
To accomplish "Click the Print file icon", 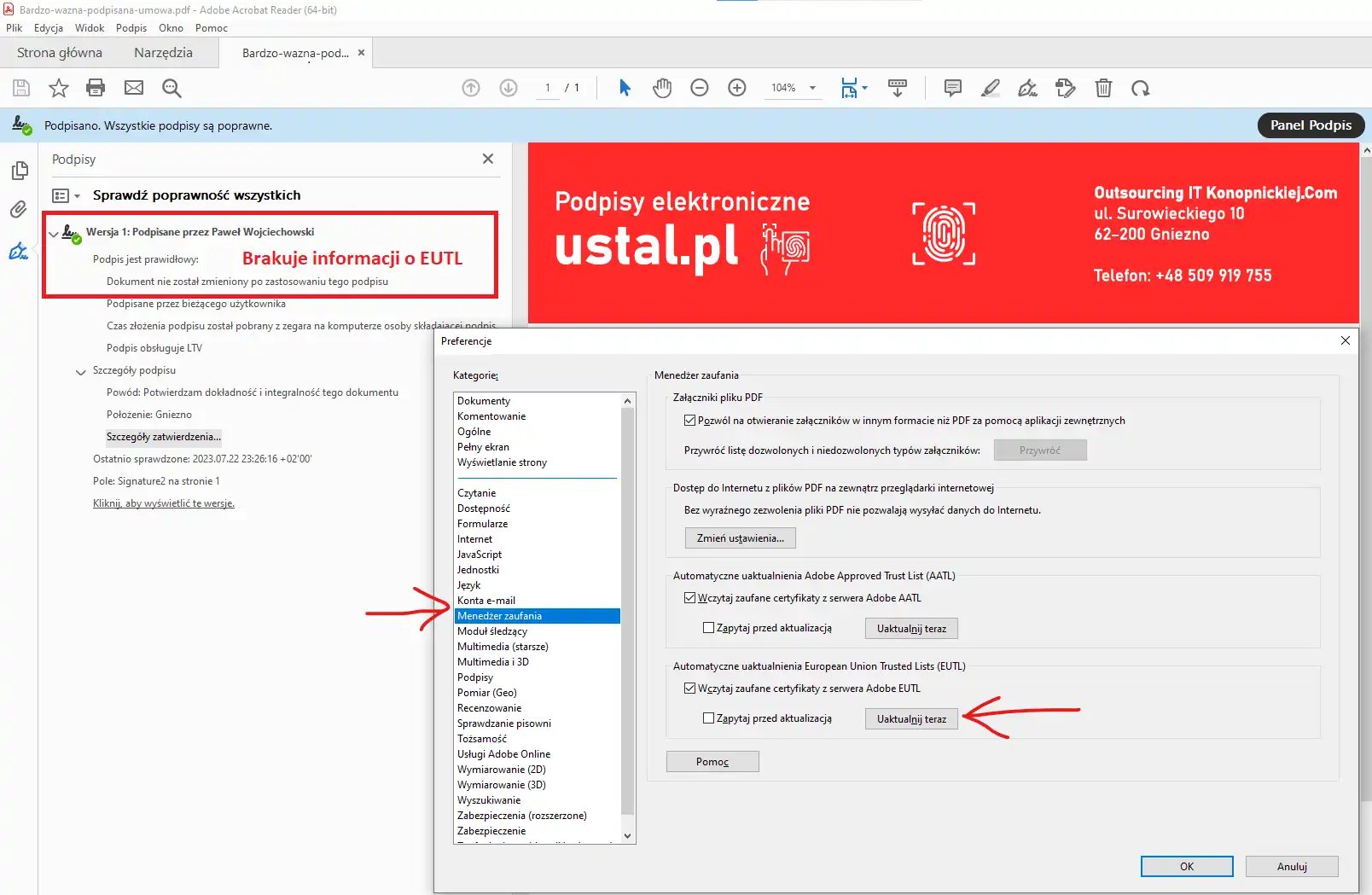I will (x=96, y=88).
